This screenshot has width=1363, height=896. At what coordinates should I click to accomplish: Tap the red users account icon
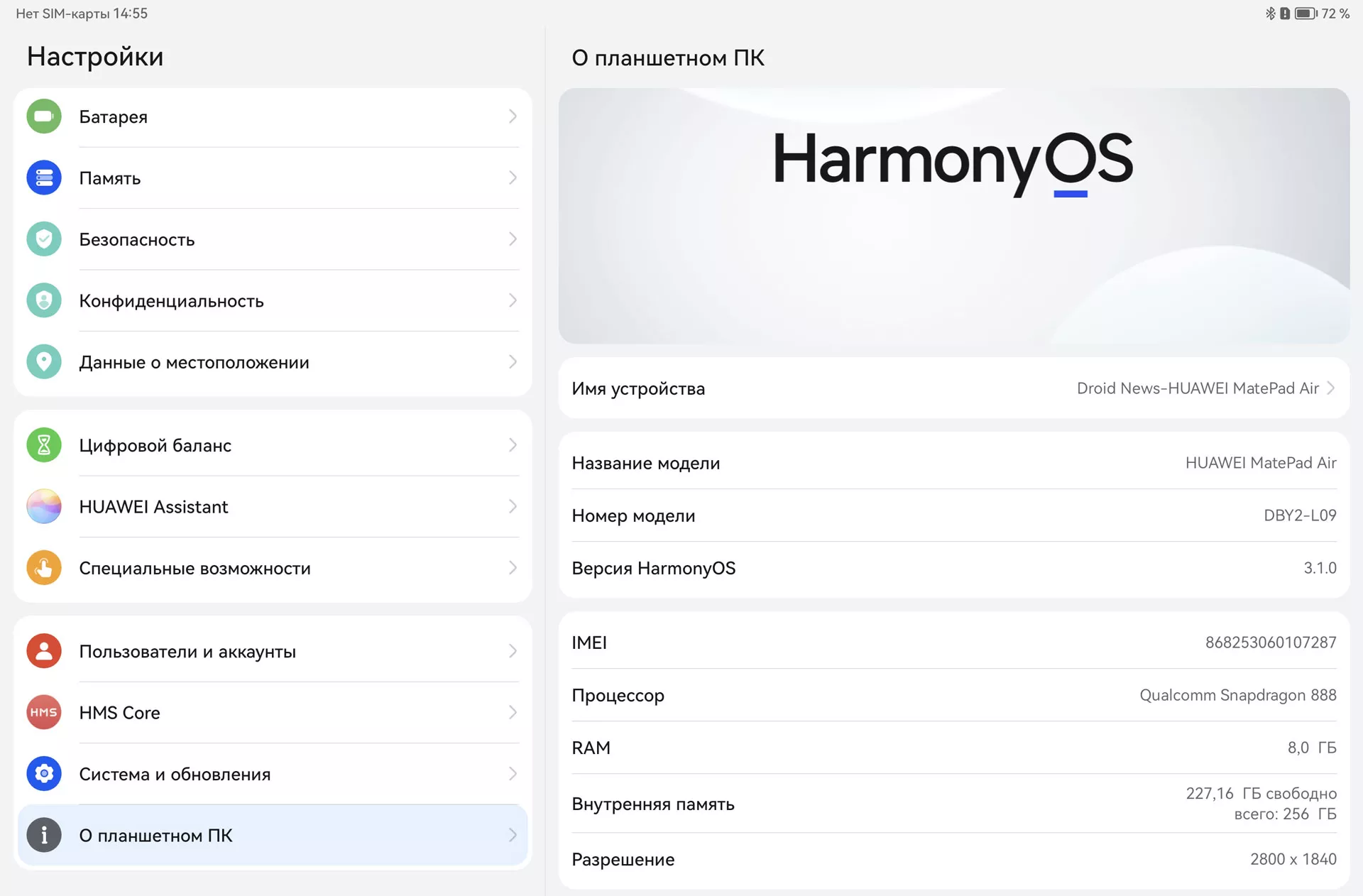pyautogui.click(x=44, y=651)
